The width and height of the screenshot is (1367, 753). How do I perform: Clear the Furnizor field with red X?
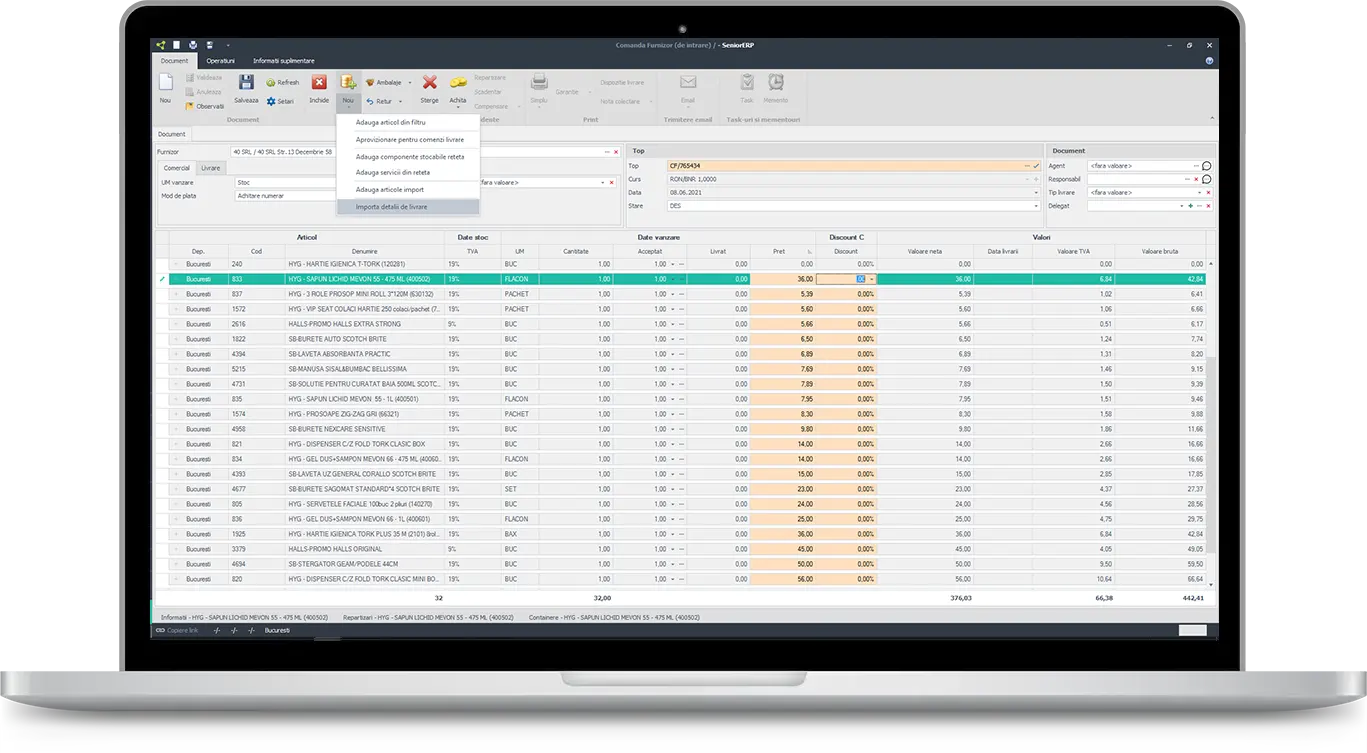[615, 152]
